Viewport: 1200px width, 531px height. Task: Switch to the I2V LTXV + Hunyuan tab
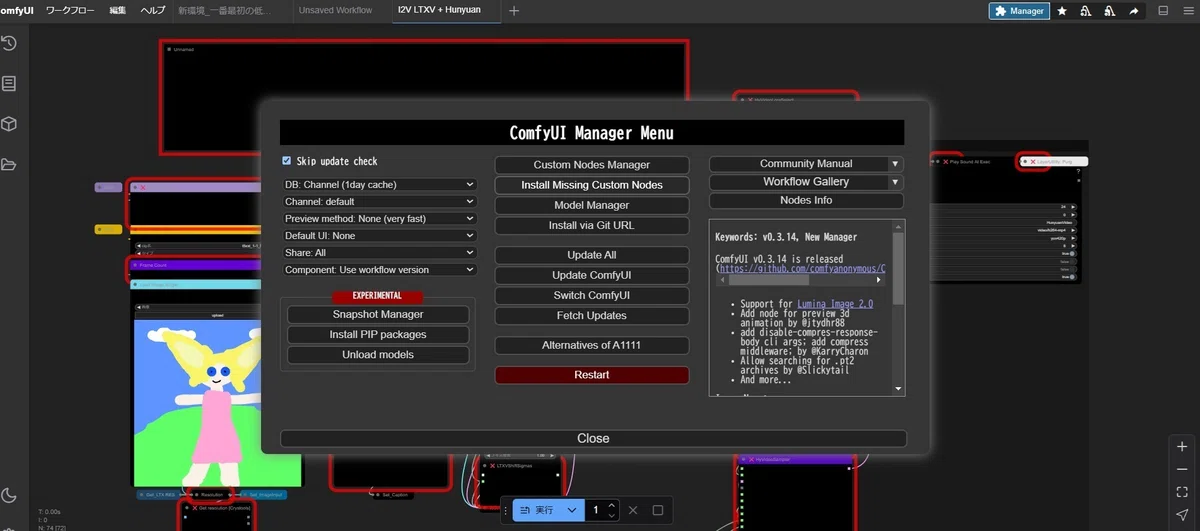coord(440,10)
